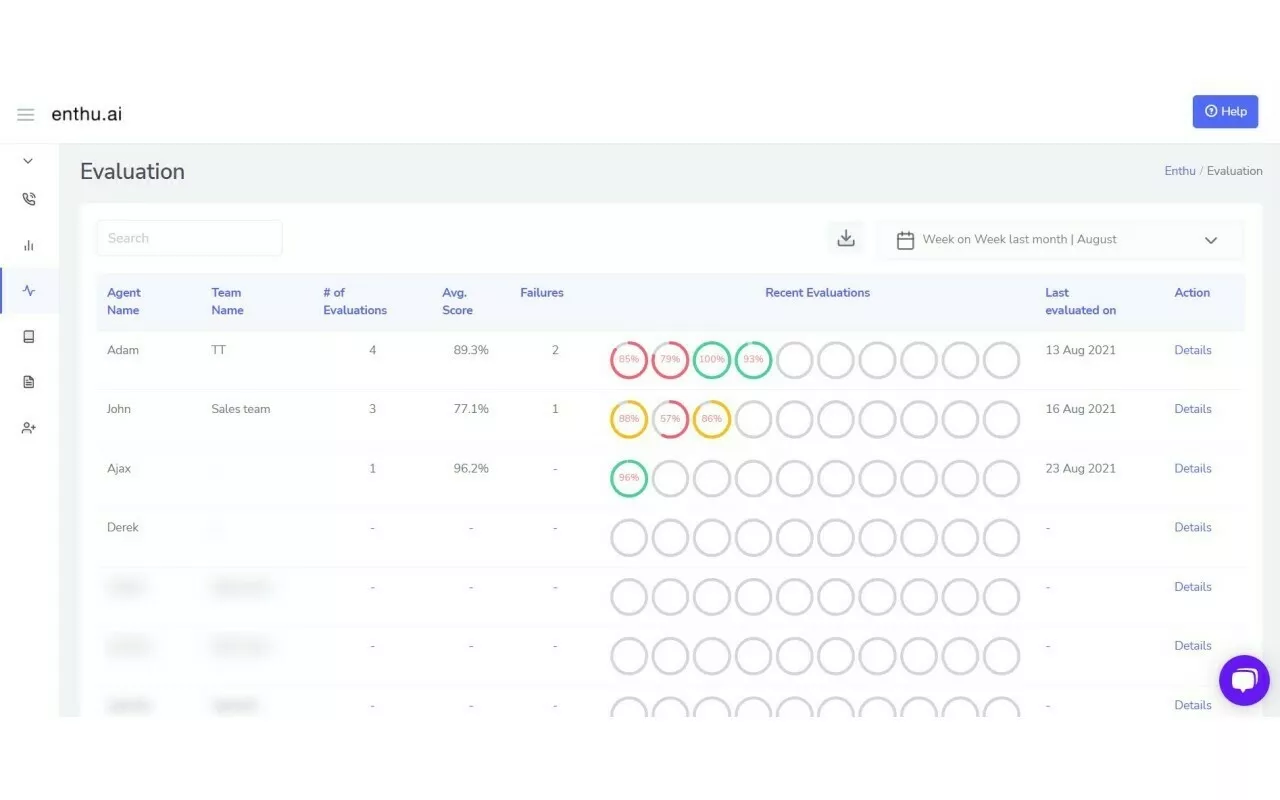Viewport: 1280px width, 800px height.
Task: Select the document reports sidebar icon
Action: click(x=28, y=382)
